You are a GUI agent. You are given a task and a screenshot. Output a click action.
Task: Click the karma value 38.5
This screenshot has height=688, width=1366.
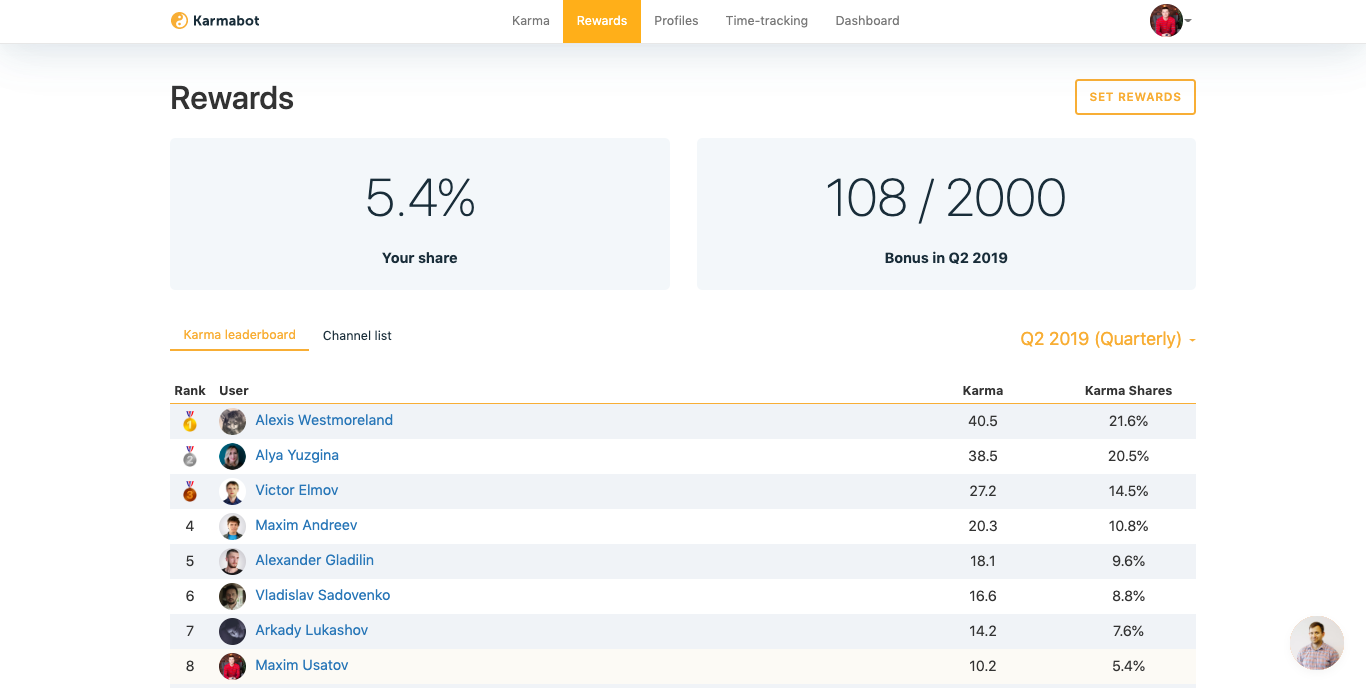(983, 456)
